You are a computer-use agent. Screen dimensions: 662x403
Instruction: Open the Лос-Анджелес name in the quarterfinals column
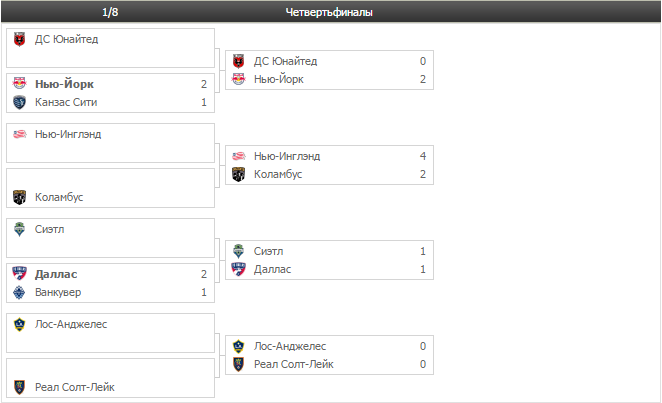[x=290, y=346]
